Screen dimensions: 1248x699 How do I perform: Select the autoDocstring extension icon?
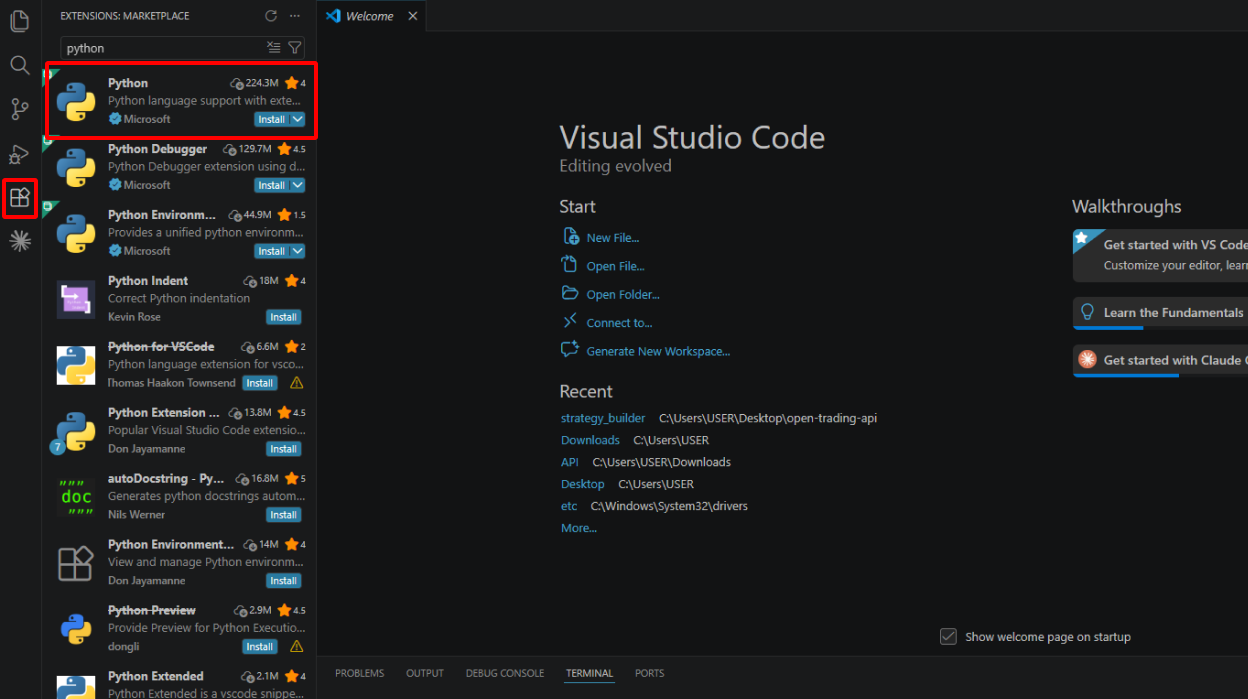76,497
